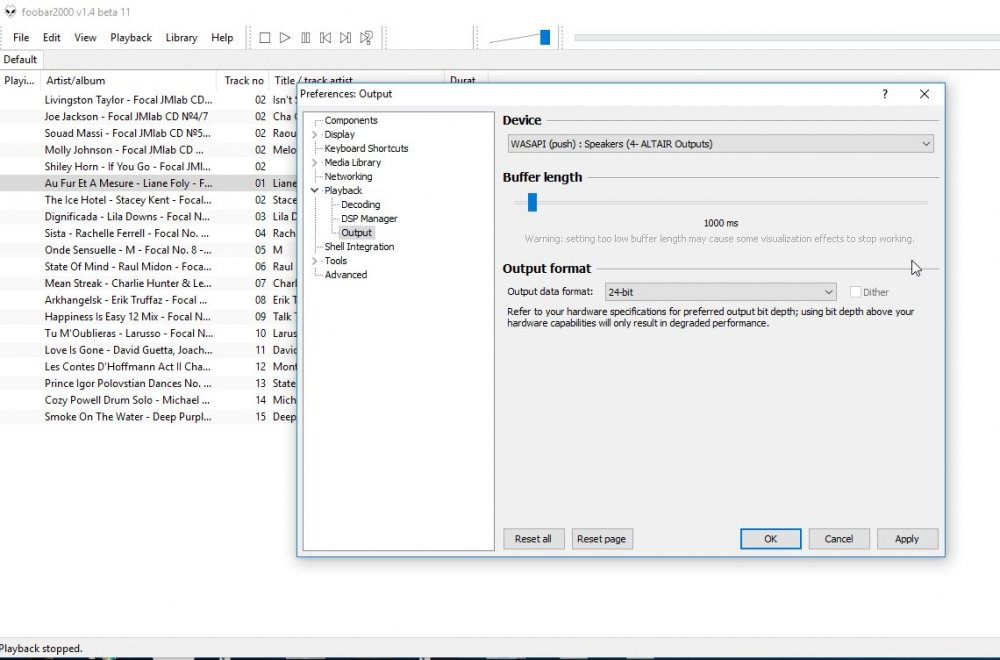Toggle the Dither checkbox
Screen dimensions: 1000x660
coord(855,292)
